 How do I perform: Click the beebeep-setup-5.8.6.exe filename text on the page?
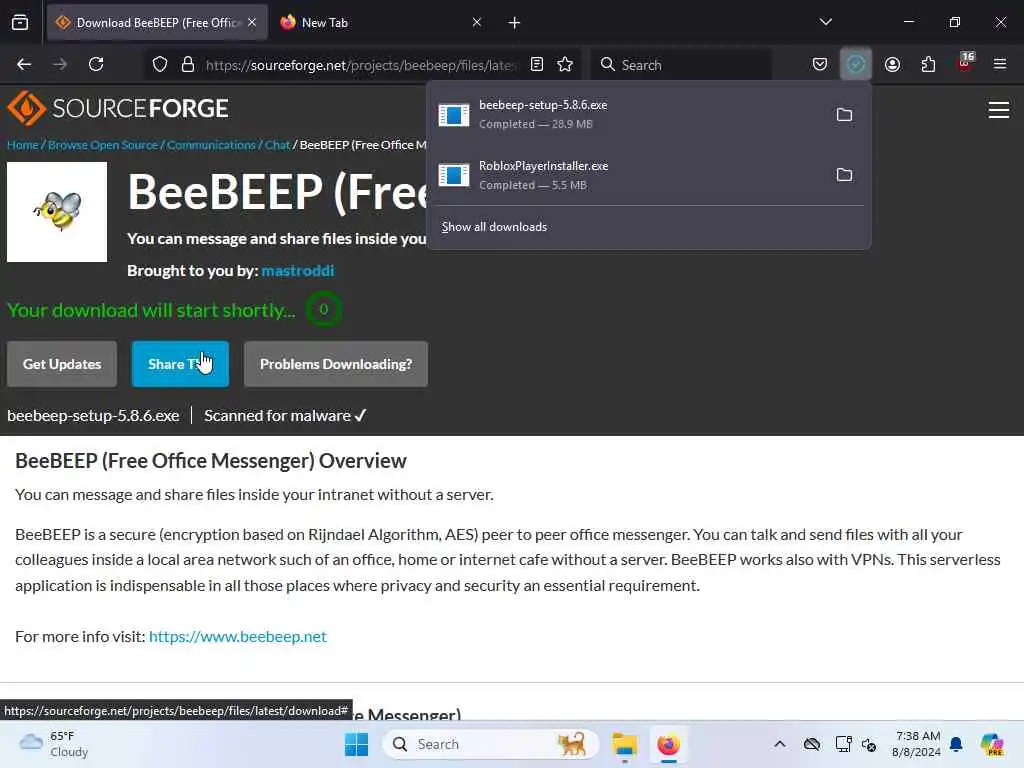point(93,416)
